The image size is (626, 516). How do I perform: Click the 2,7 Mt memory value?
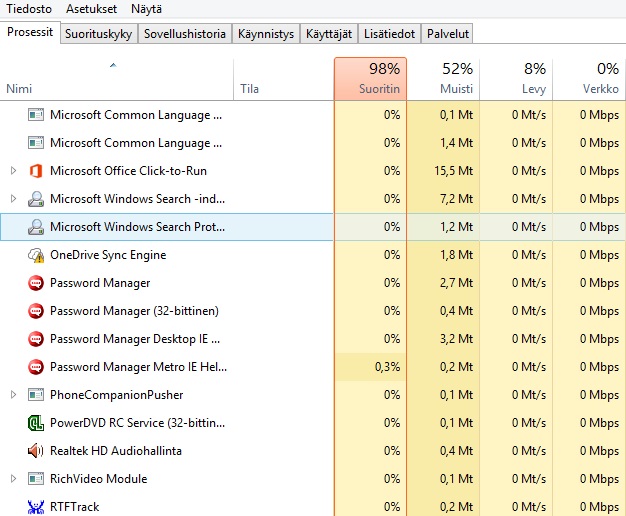(456, 283)
